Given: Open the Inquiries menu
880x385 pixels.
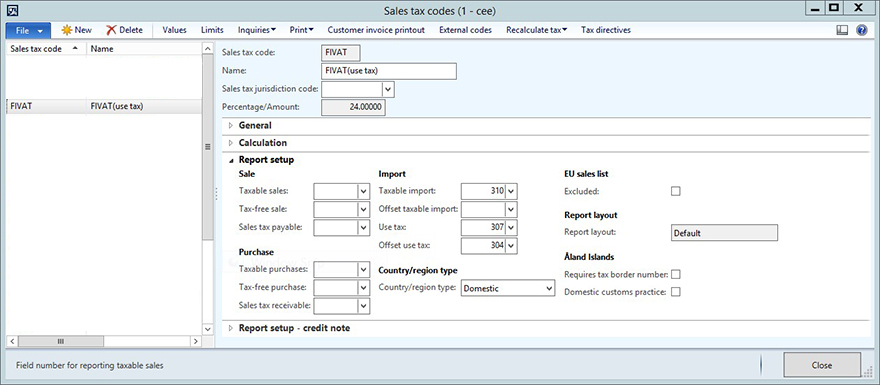Looking at the screenshot, I should click(x=256, y=30).
